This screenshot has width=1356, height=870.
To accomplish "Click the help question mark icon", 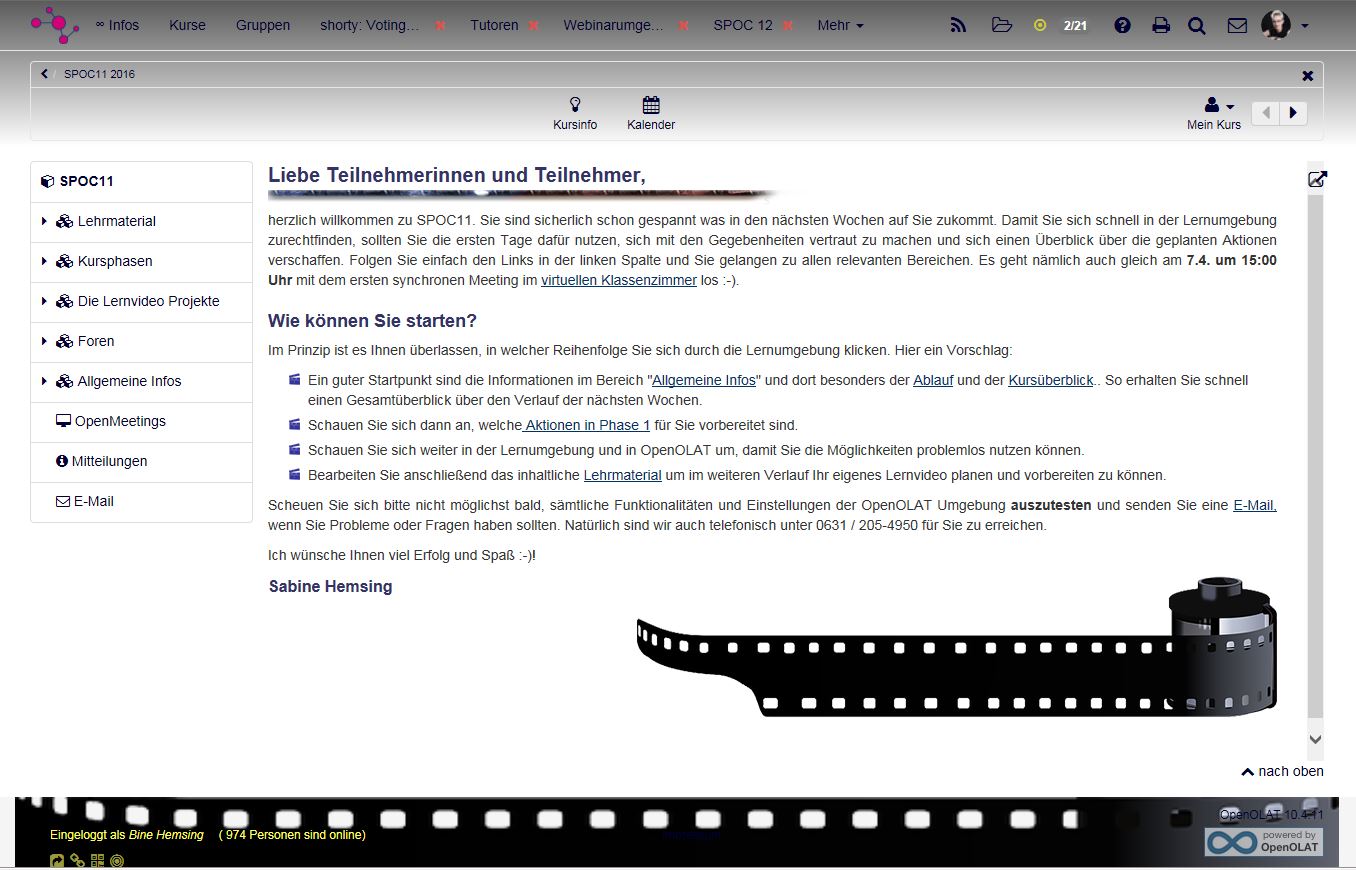I will 1122,25.
